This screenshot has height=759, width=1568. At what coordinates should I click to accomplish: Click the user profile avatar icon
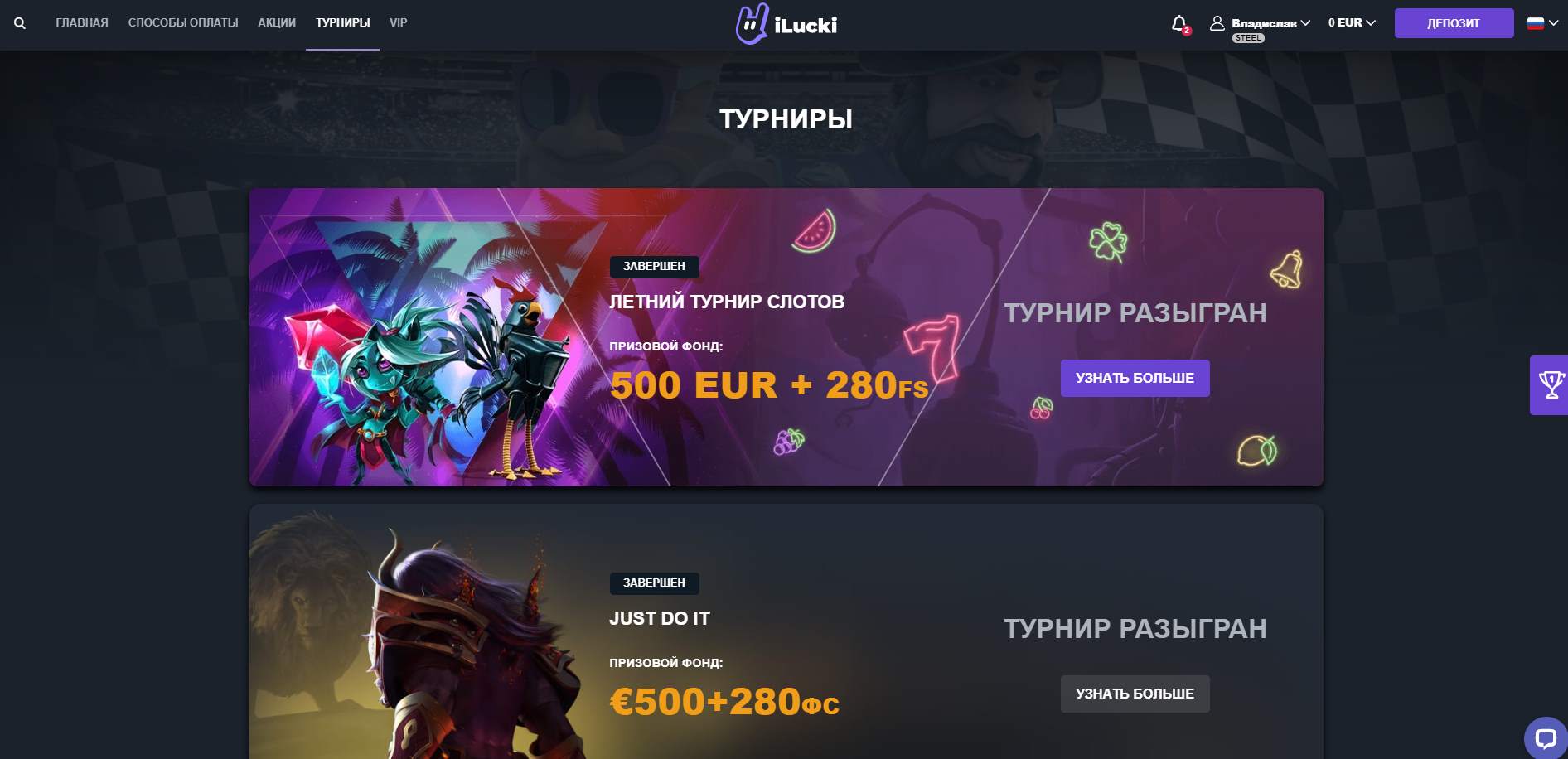(x=1217, y=23)
